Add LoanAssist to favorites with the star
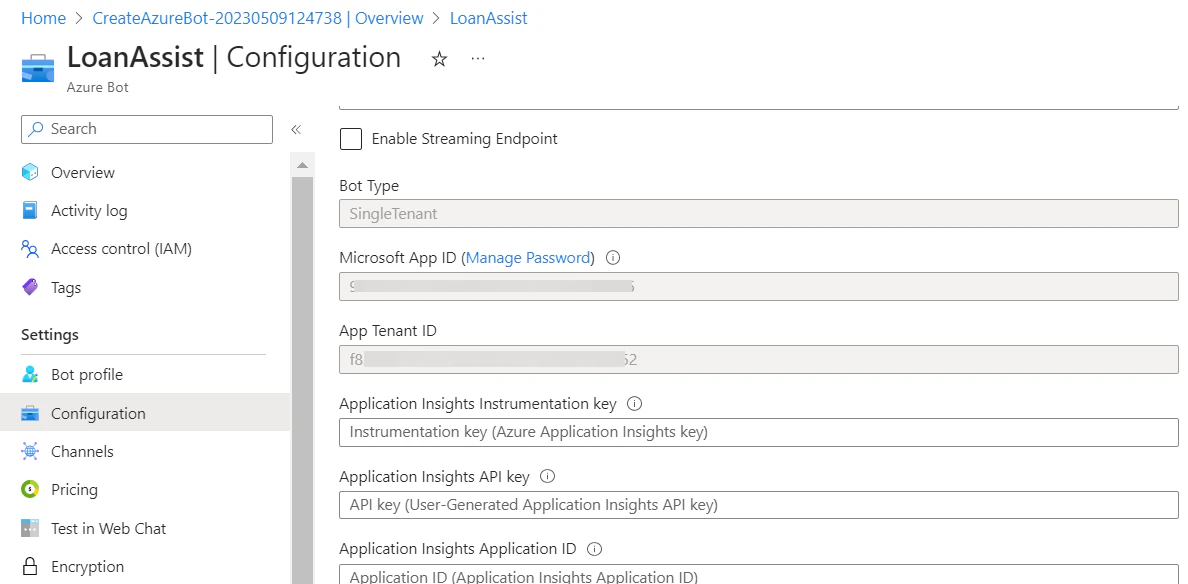Viewport: 1188px width, 584px height. pos(439,58)
